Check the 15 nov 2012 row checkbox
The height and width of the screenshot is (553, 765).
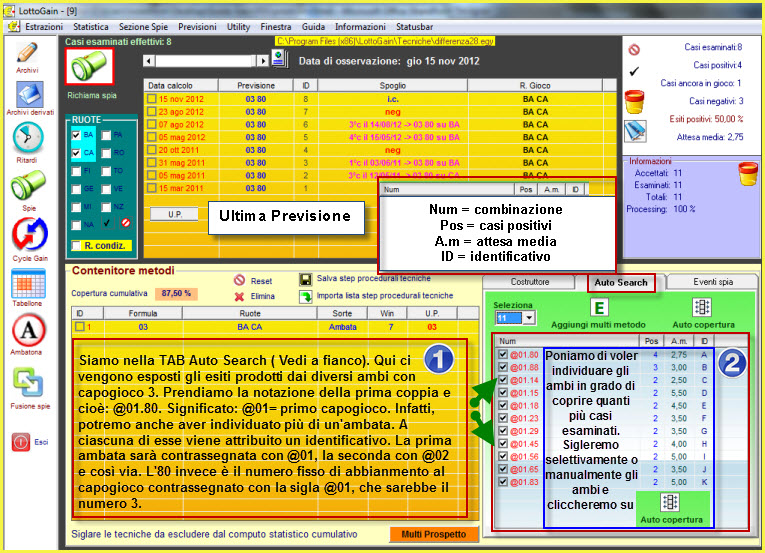(152, 99)
